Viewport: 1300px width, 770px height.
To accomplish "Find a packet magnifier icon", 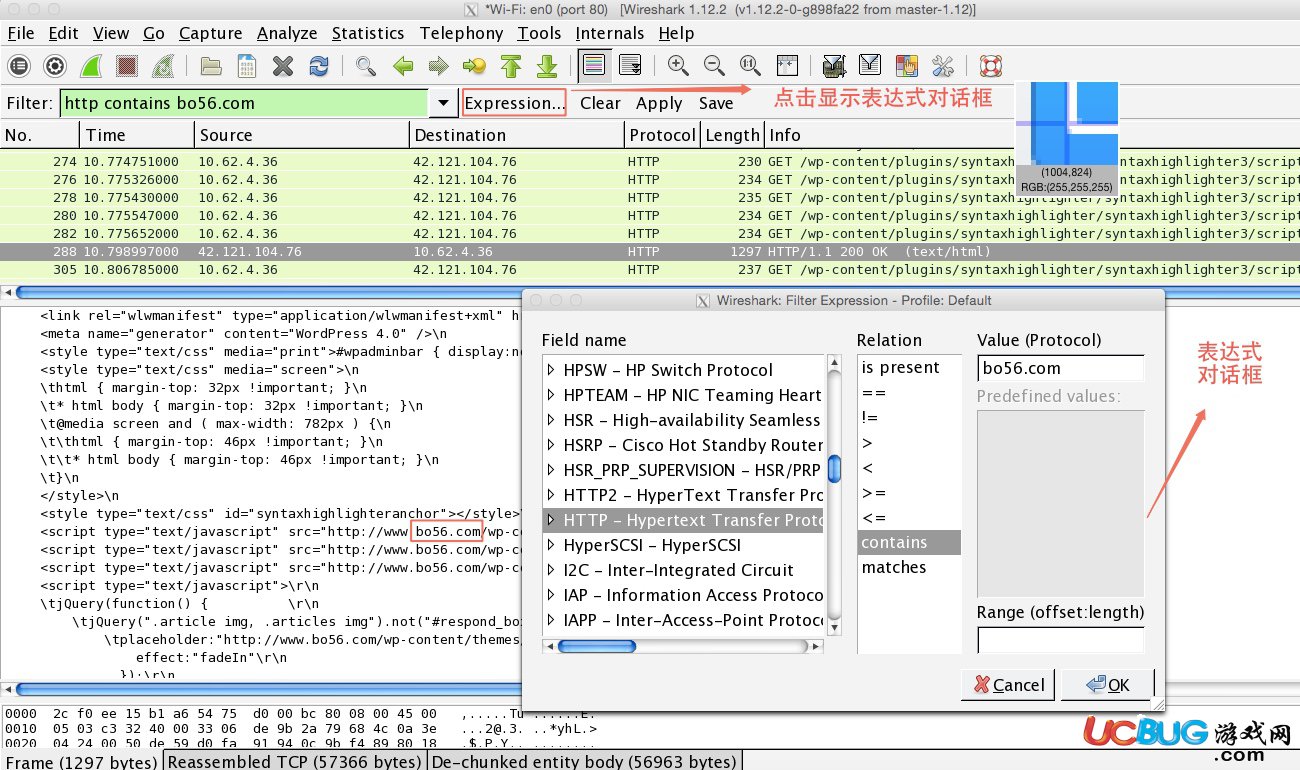I will click(x=366, y=66).
